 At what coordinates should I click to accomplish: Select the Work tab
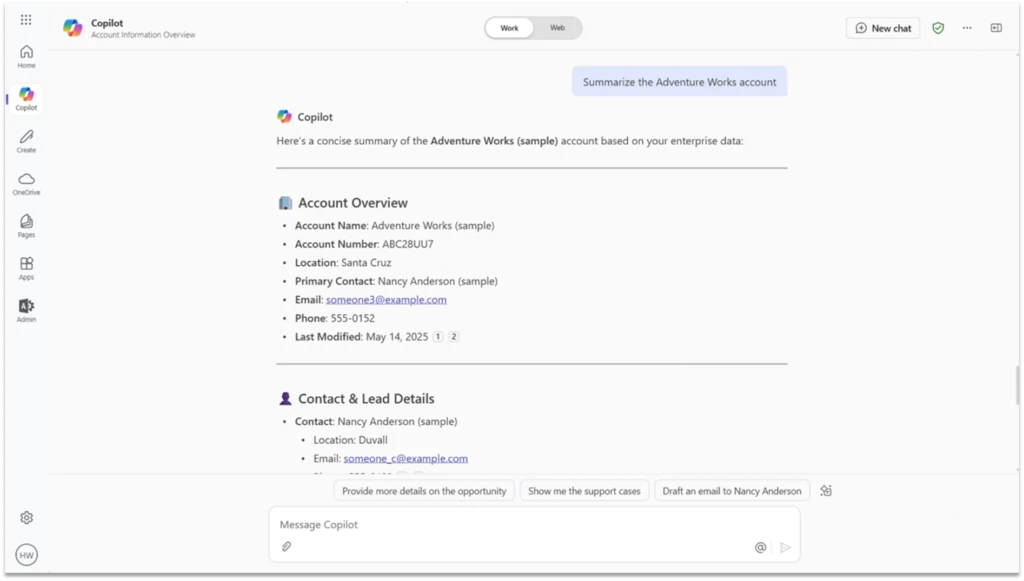[508, 29]
